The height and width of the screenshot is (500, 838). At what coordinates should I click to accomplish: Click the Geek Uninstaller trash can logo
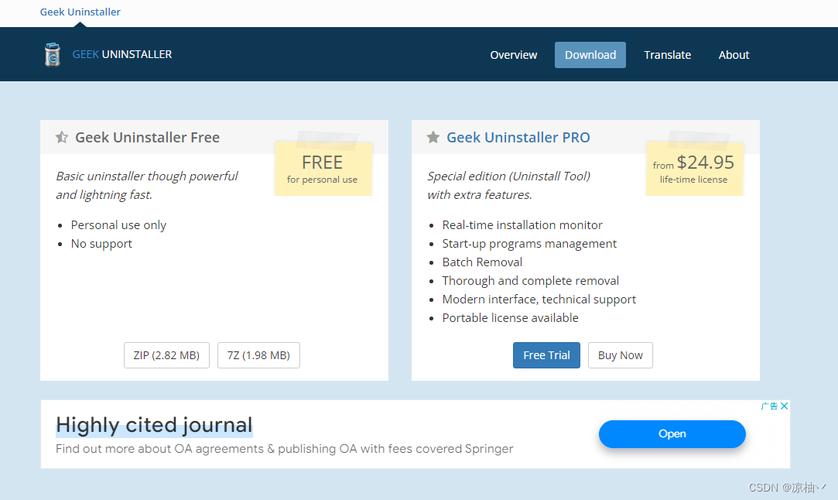point(53,55)
